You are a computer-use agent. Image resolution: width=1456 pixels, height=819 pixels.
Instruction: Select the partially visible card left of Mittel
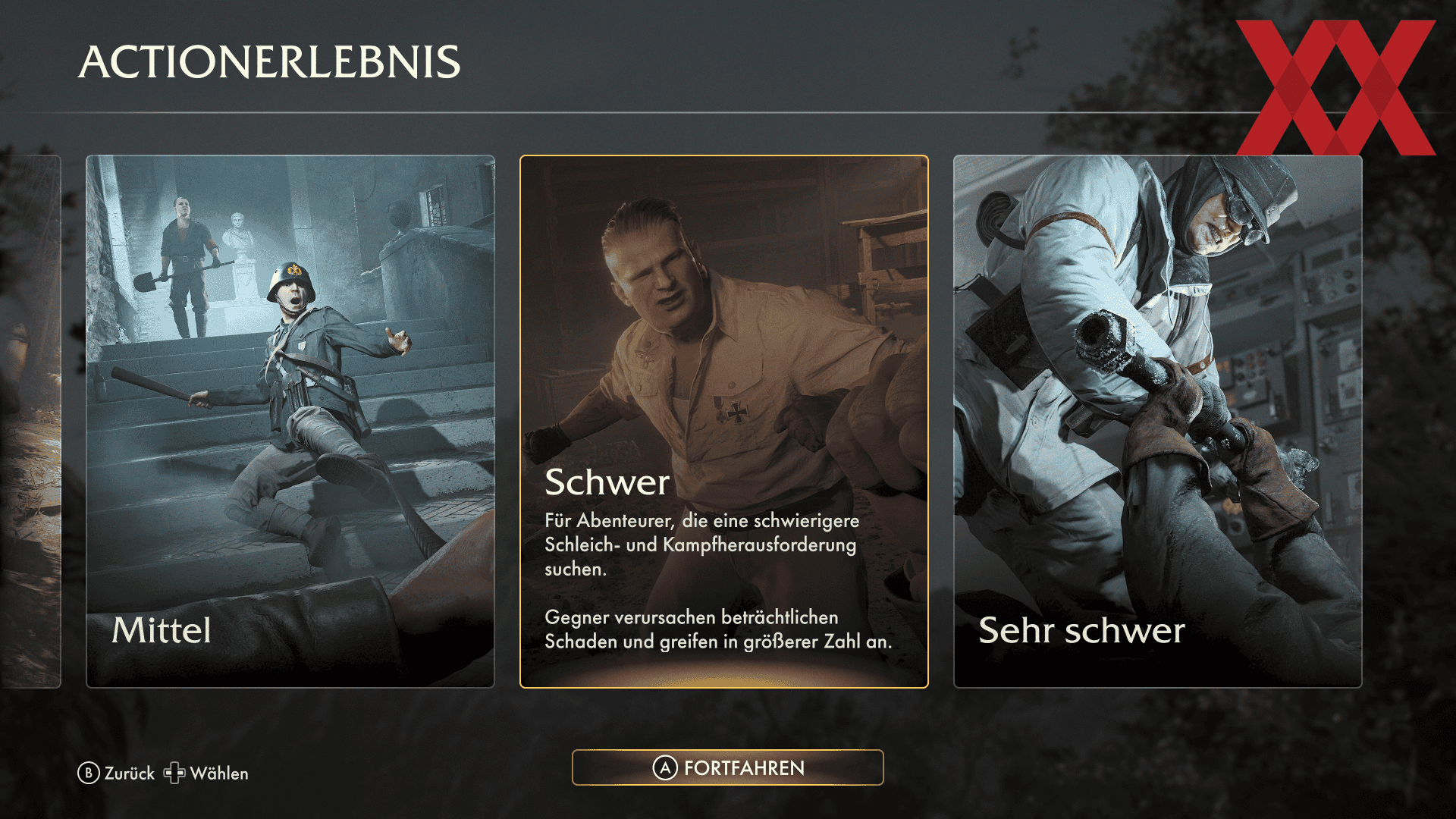pyautogui.click(x=30, y=422)
